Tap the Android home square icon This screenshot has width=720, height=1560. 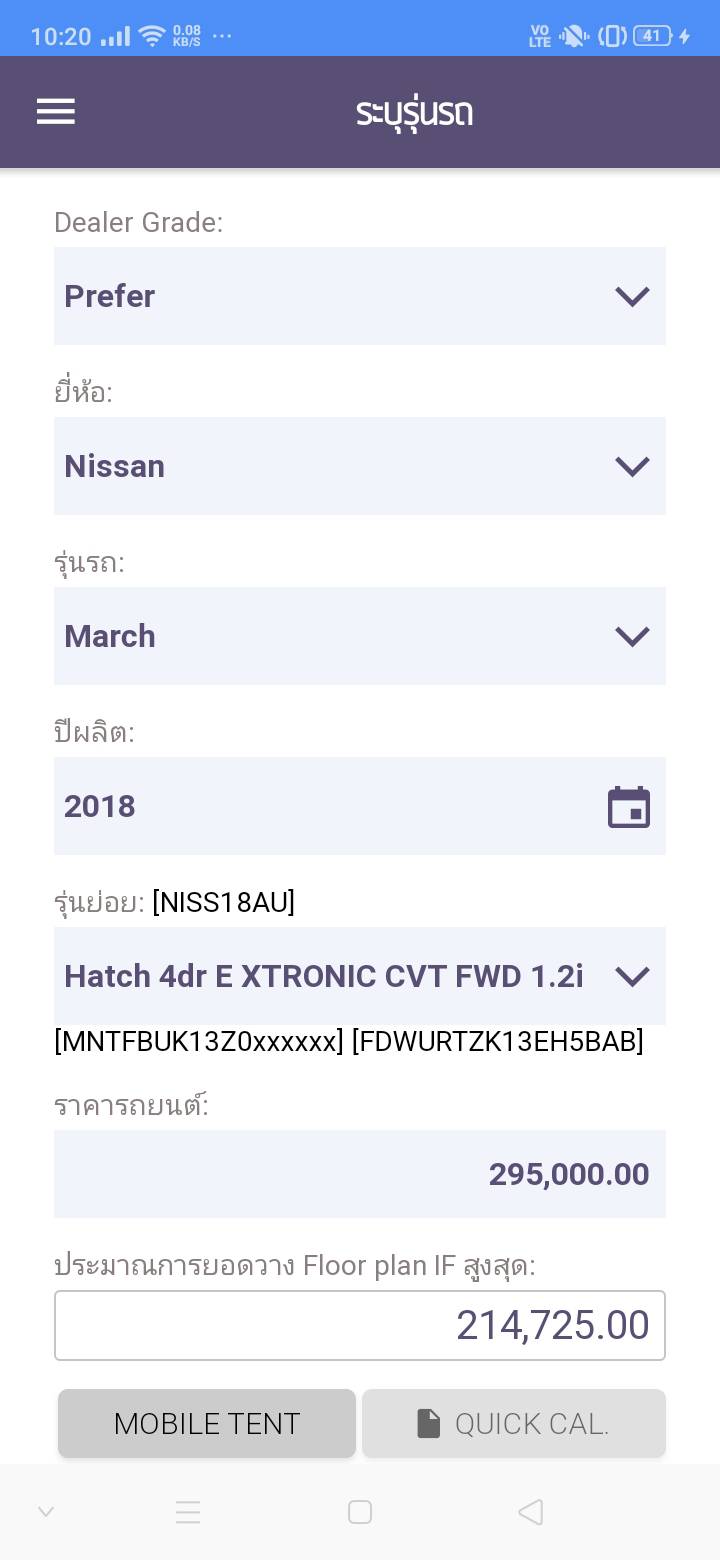click(x=360, y=1512)
